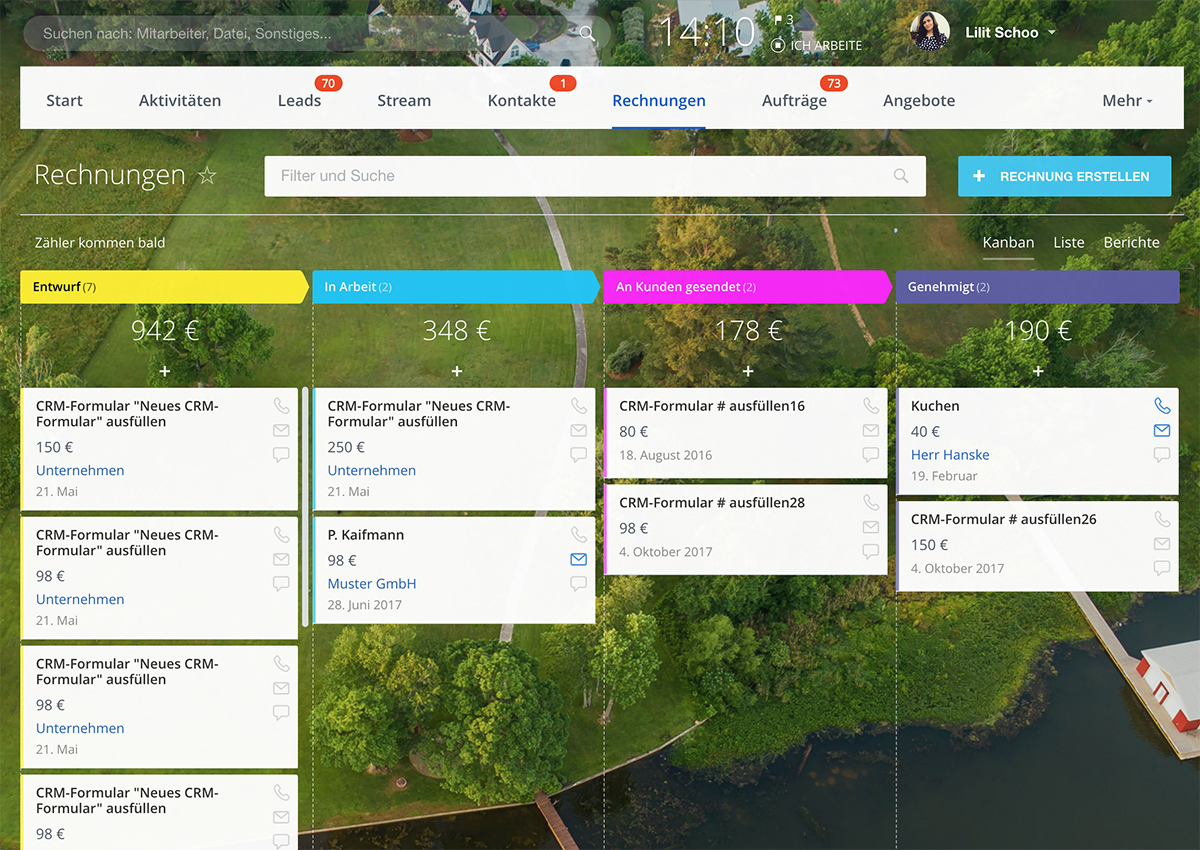Add an invoice in the Genehmigt column
This screenshot has width=1200, height=850.
click(x=1038, y=371)
